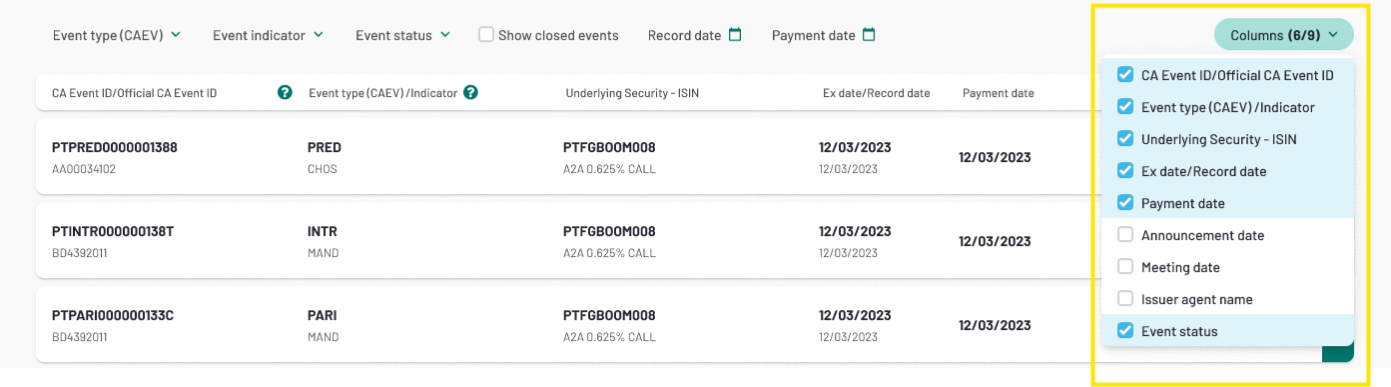Image resolution: width=1391 pixels, height=387 pixels.
Task: Enable the Meeting date column checkbox
Action: tap(1125, 267)
